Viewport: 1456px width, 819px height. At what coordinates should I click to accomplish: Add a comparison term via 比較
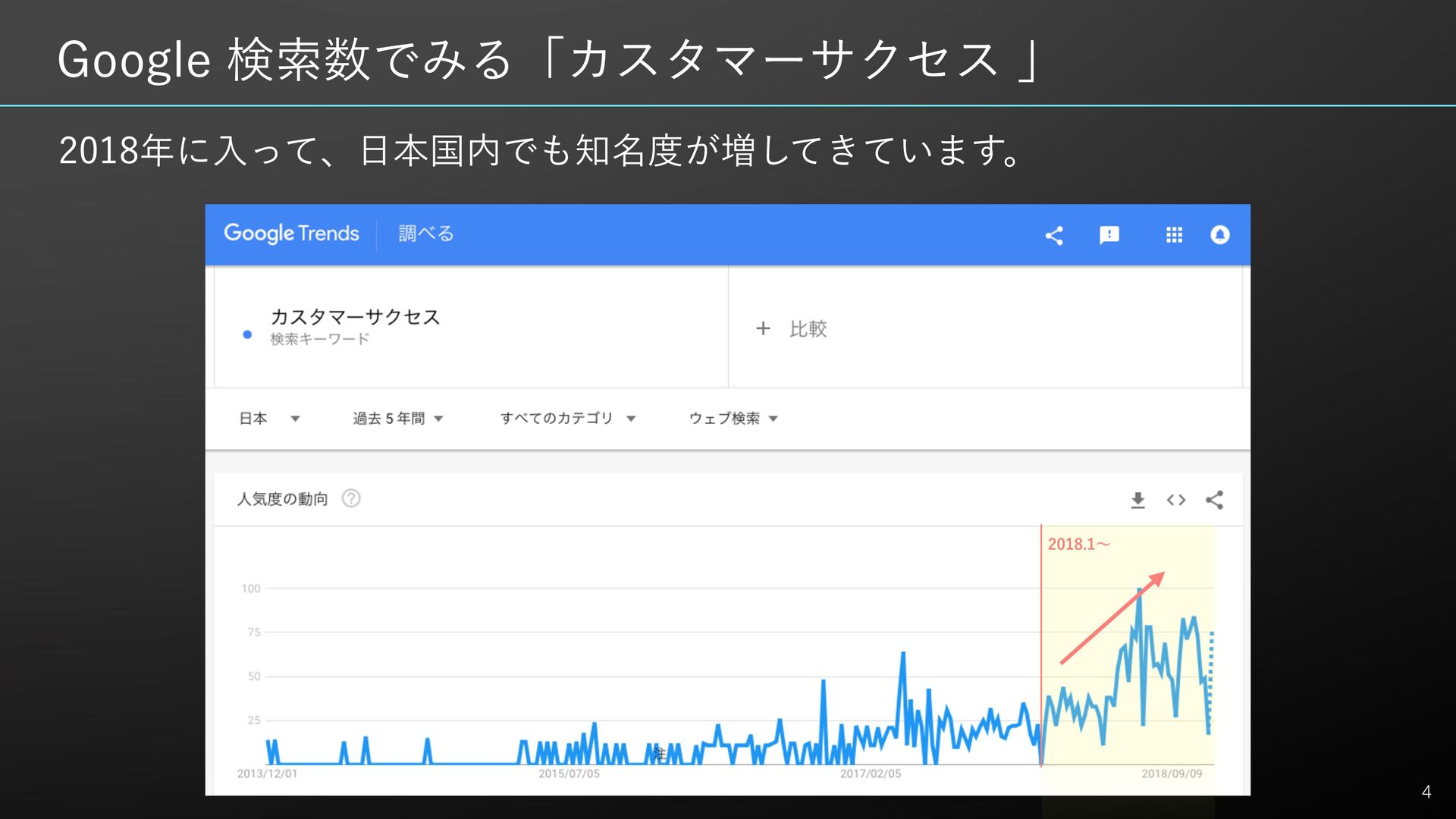click(x=808, y=328)
